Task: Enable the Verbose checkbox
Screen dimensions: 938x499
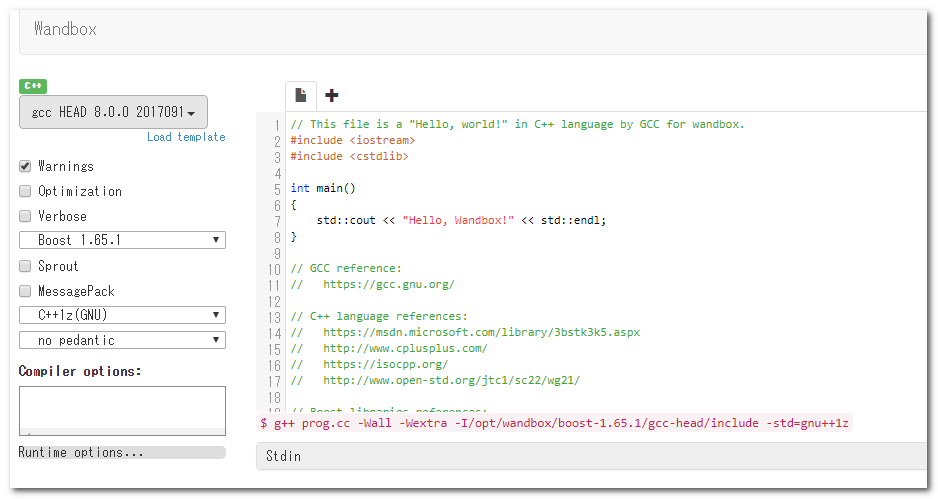Action: (25, 216)
